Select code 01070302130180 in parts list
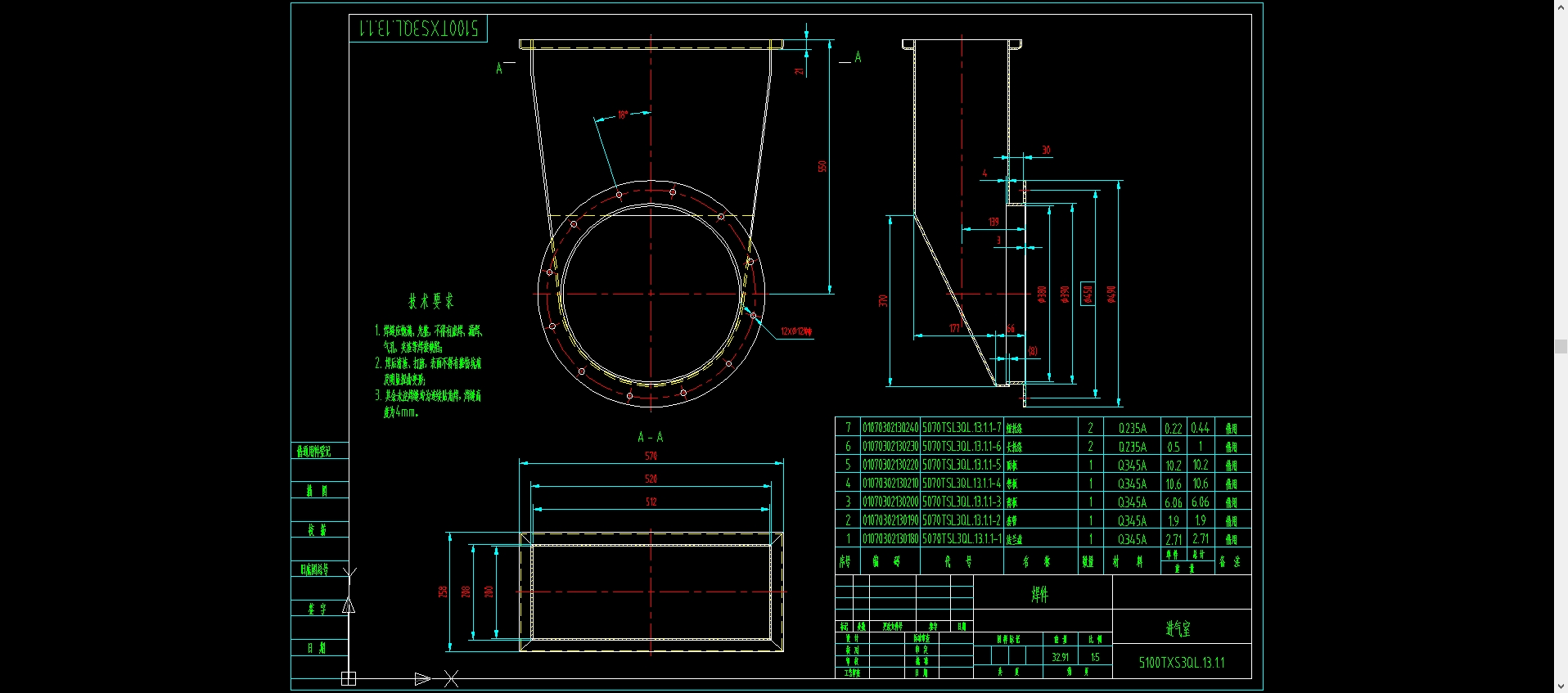1568x693 pixels. click(x=890, y=539)
